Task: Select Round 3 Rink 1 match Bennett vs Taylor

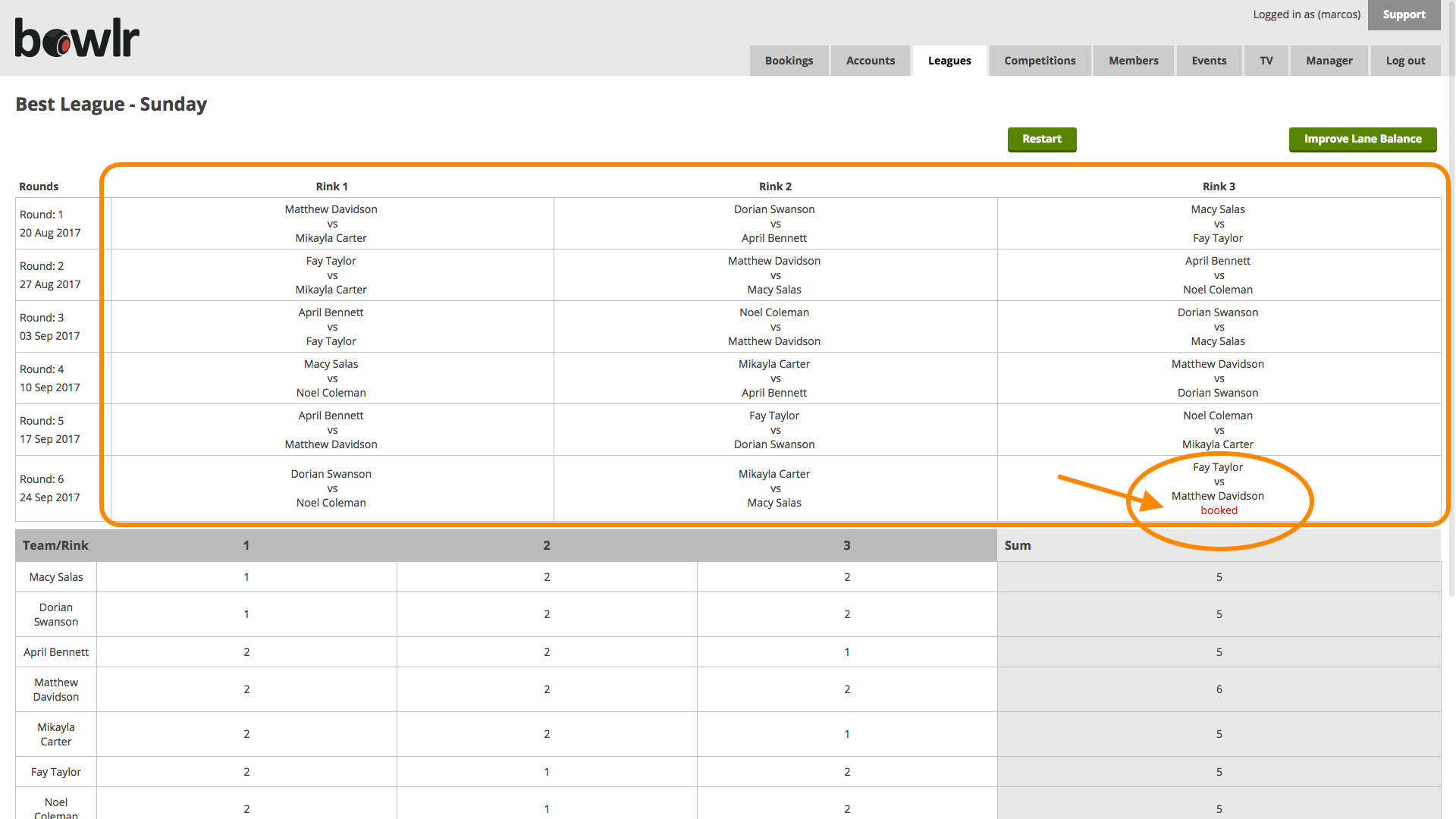Action: pos(331,327)
